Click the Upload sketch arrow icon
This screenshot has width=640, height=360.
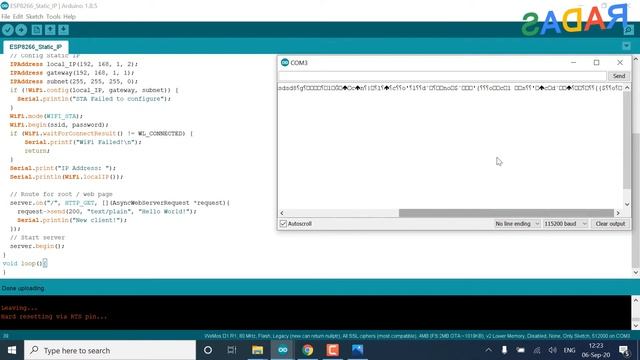coord(21,30)
